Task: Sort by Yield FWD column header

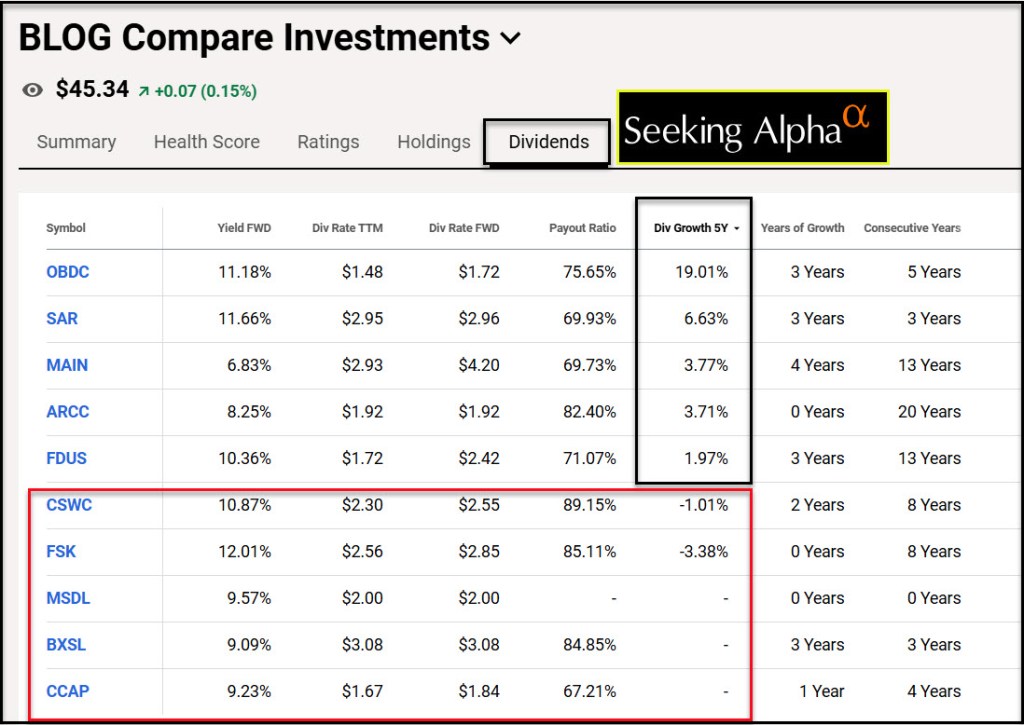Action: [244, 228]
